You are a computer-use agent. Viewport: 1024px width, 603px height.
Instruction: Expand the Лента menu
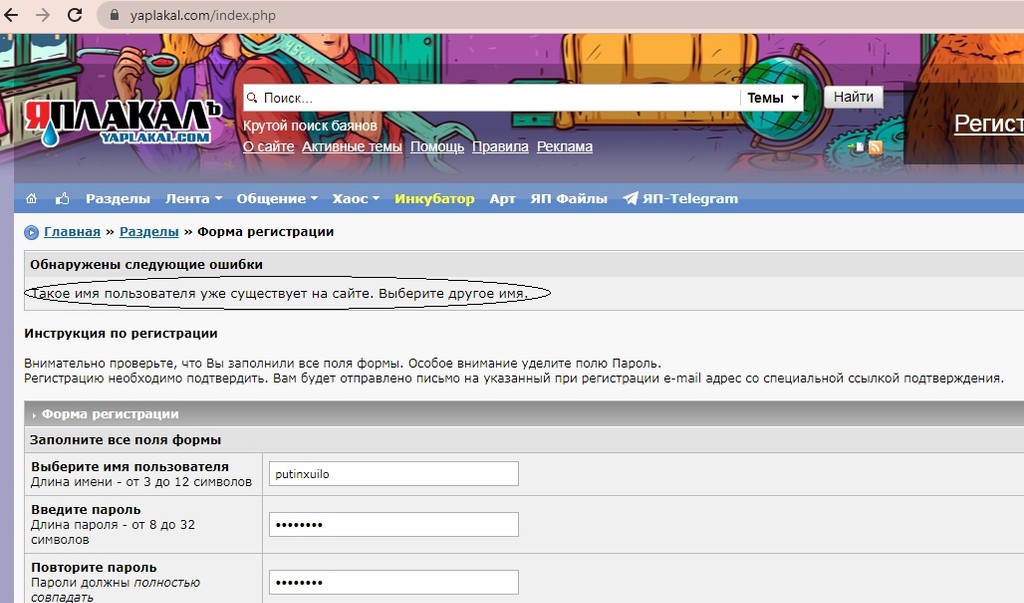(193, 199)
